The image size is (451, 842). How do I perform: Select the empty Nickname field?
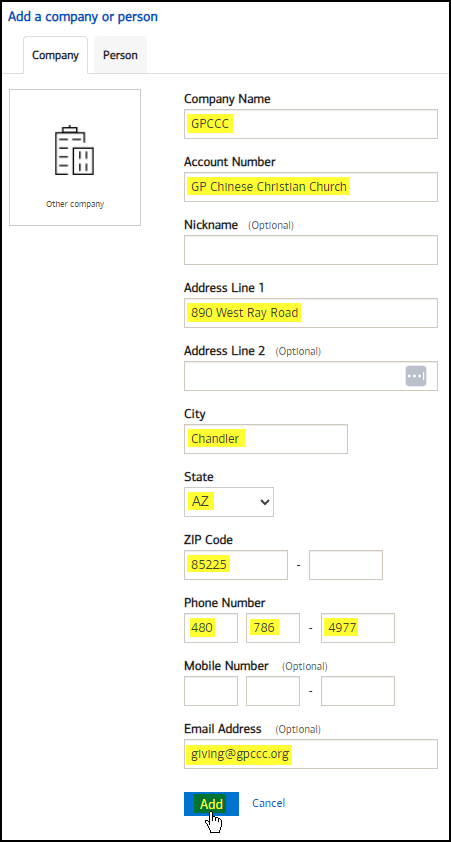pos(311,250)
